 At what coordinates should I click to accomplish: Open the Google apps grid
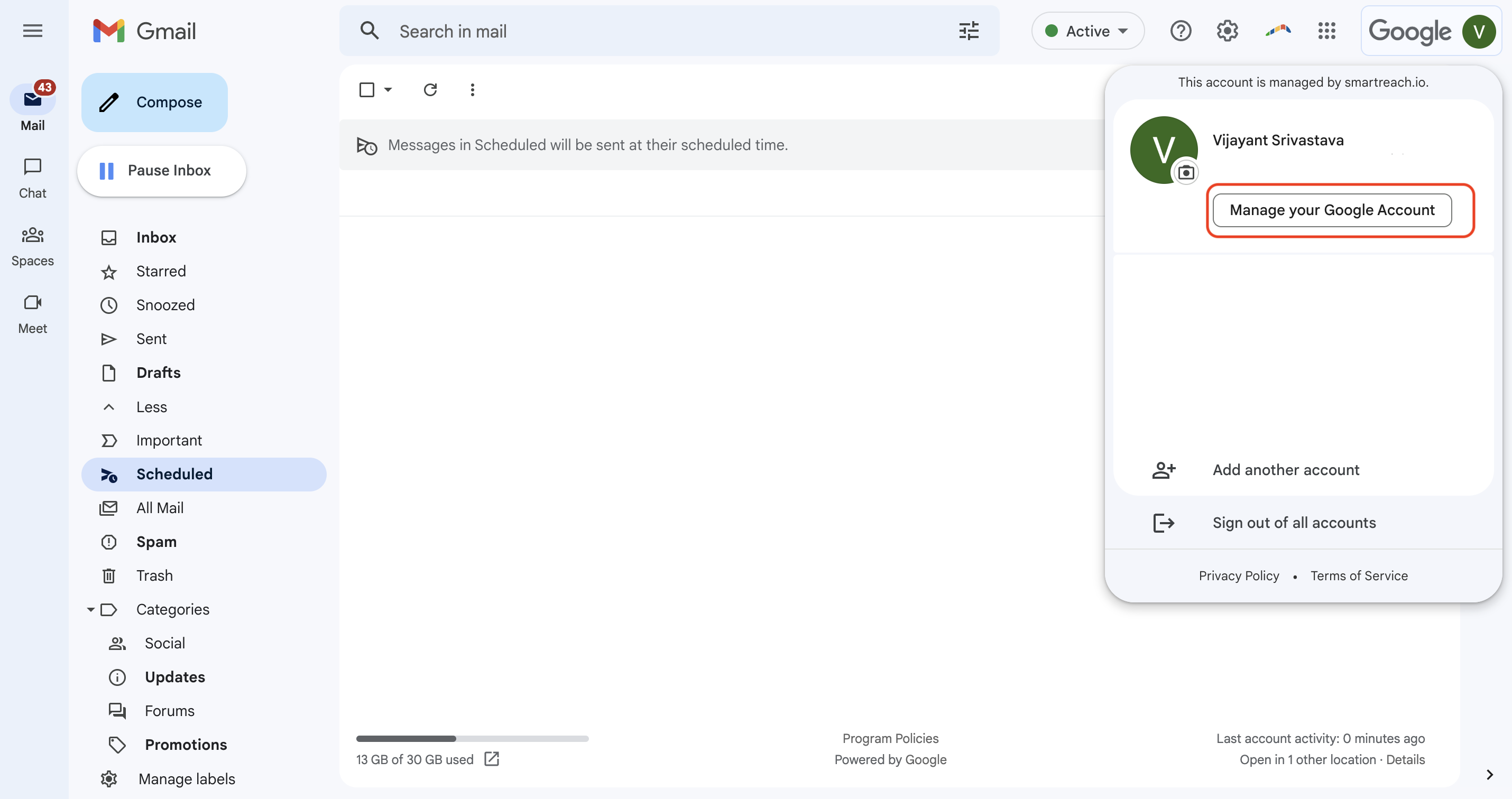(x=1326, y=31)
